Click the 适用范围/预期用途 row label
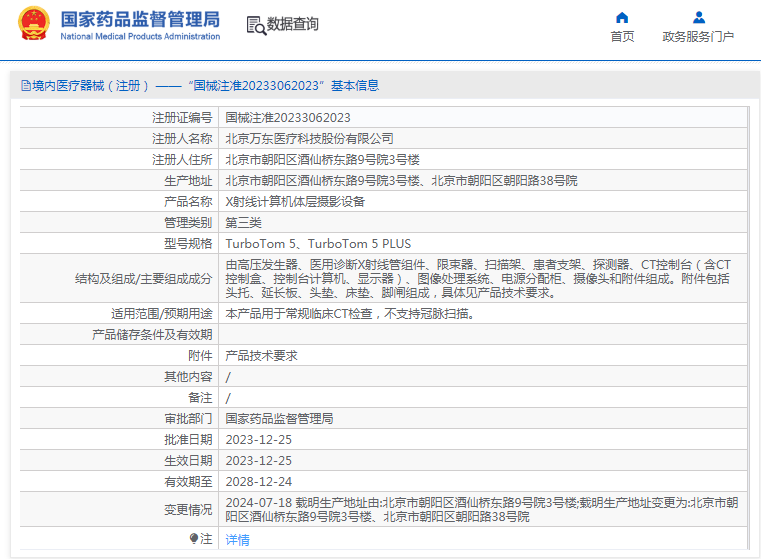This screenshot has width=761, height=559. (x=162, y=314)
